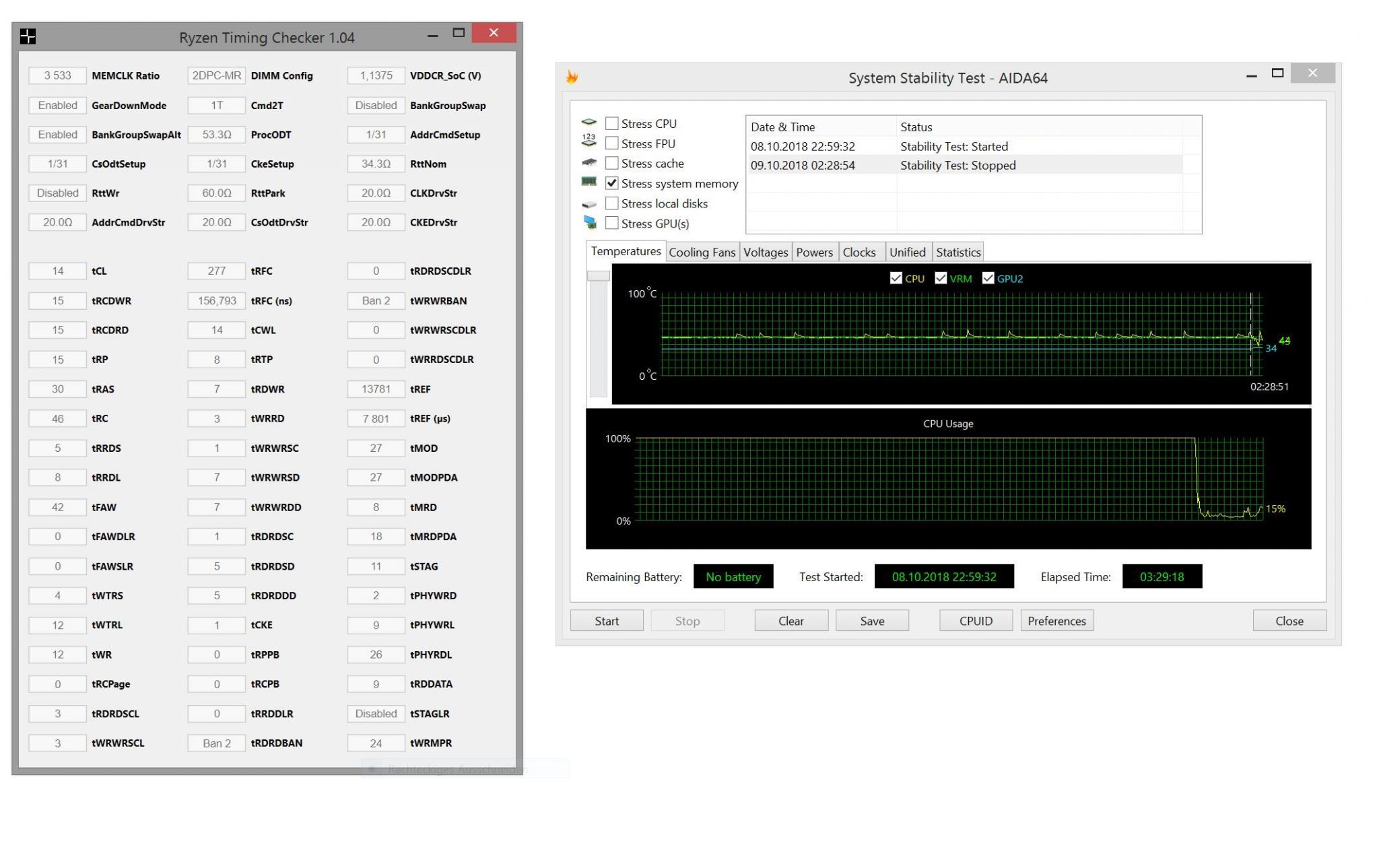1379x868 pixels.
Task: Click the Elapsed Time display 03:29:18
Action: [x=1162, y=576]
